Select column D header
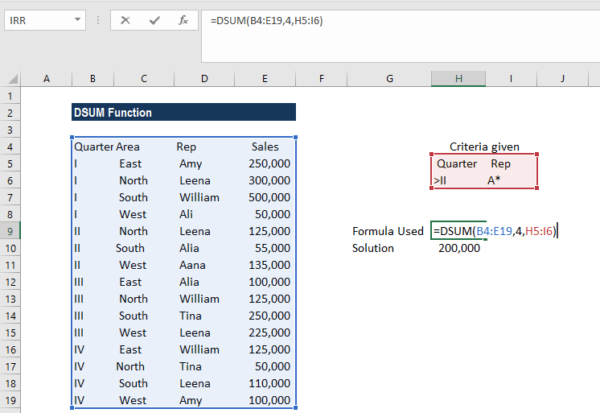This screenshot has height=413, width=600. [x=204, y=79]
